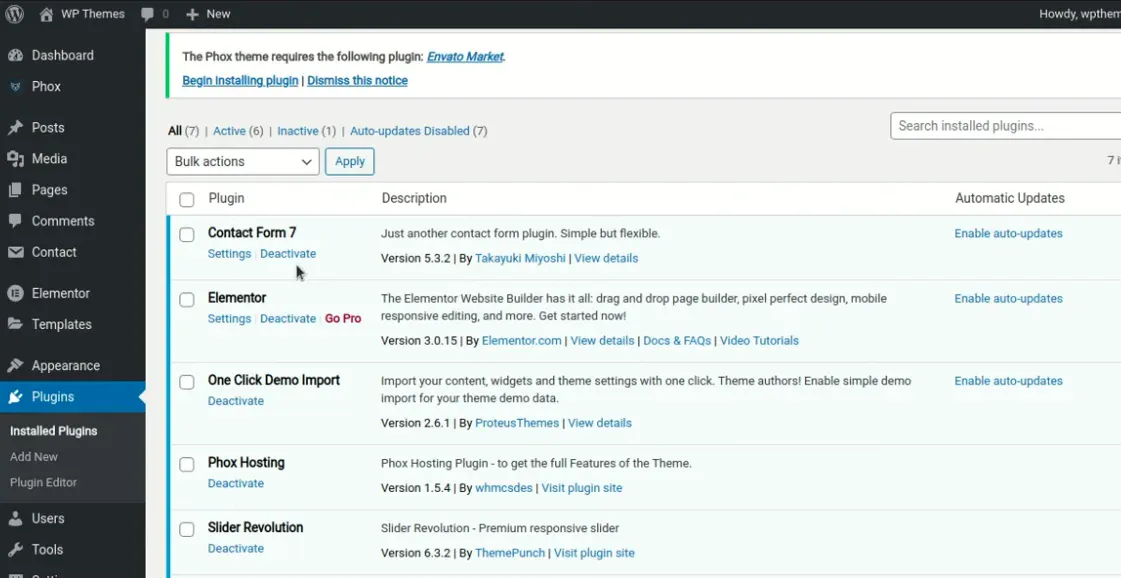Open the comments bubble icon in admin bar

pos(148,14)
